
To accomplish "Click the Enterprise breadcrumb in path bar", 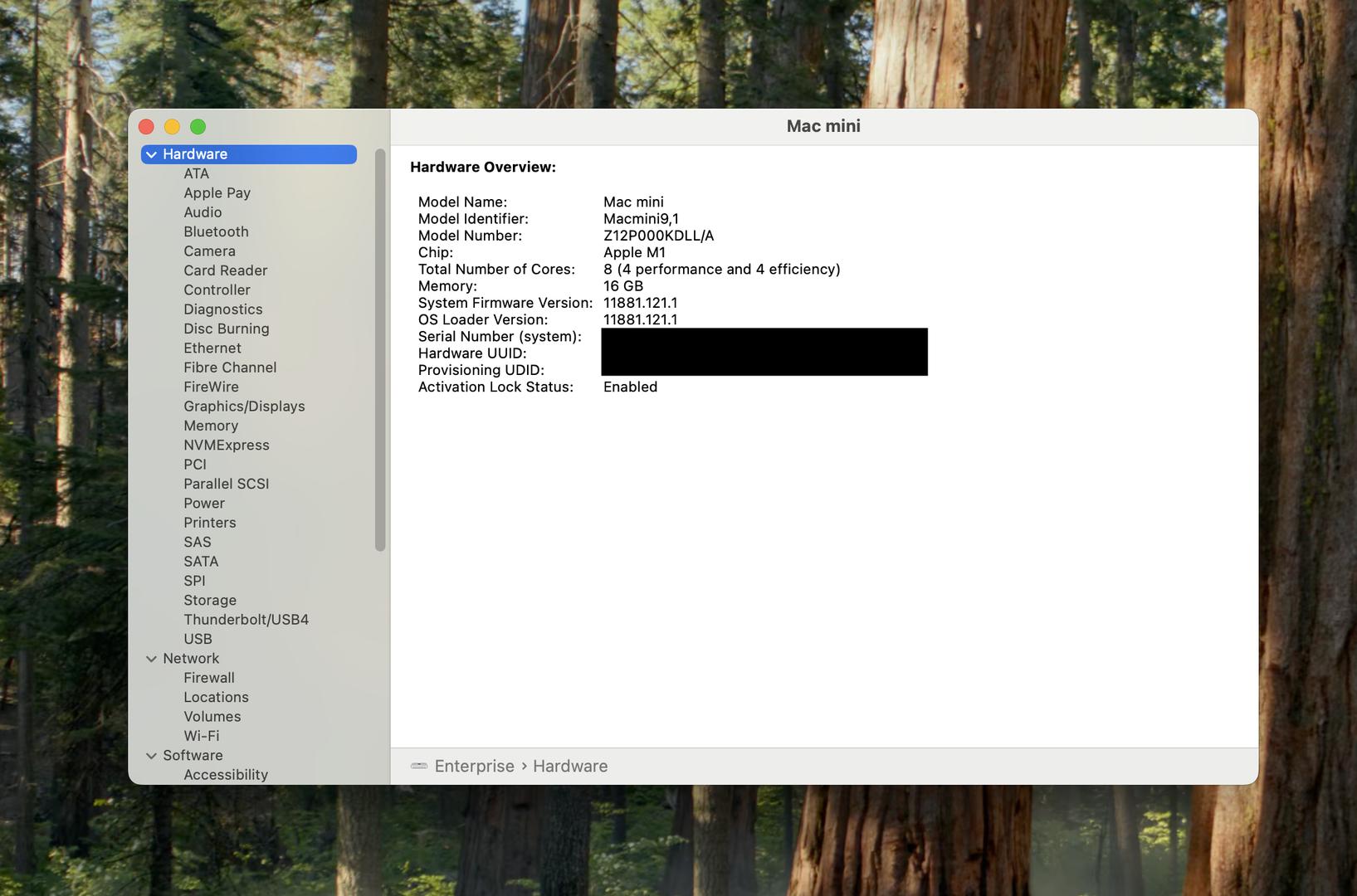I will pos(474,767).
